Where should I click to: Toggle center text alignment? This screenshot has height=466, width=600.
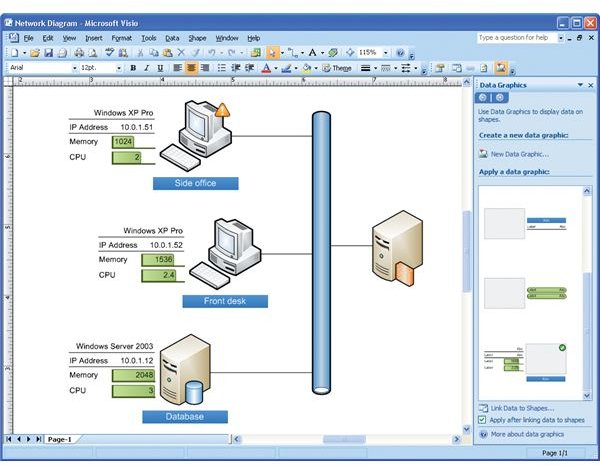[x=191, y=68]
